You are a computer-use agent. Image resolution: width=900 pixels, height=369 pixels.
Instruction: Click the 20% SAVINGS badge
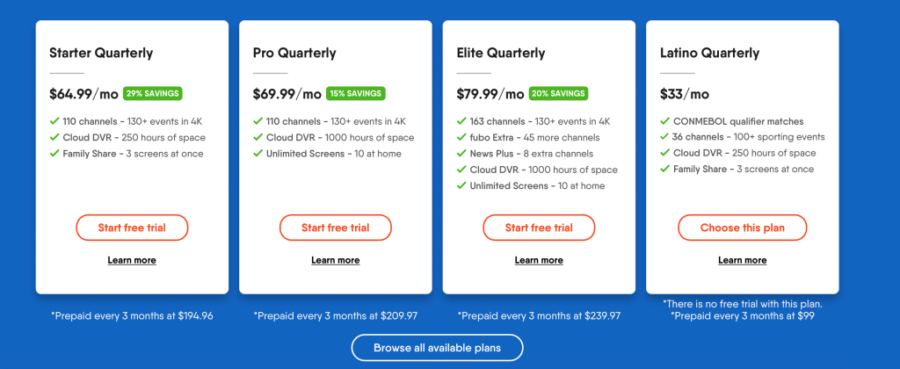(x=558, y=93)
